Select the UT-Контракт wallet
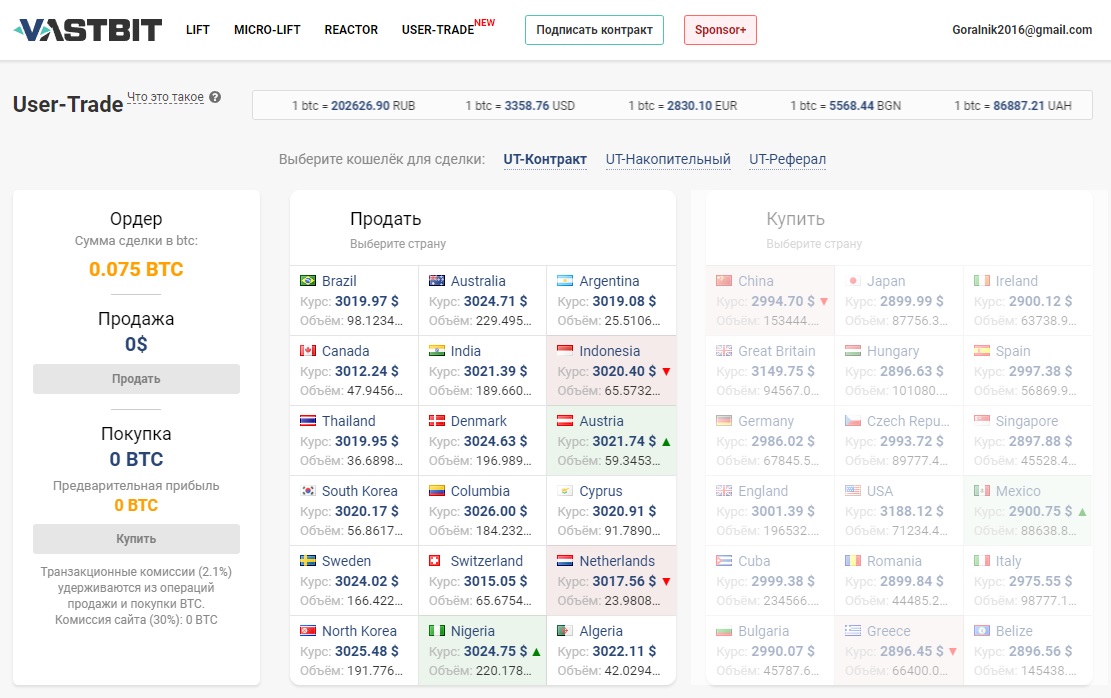This screenshot has width=1111, height=698. click(x=545, y=160)
